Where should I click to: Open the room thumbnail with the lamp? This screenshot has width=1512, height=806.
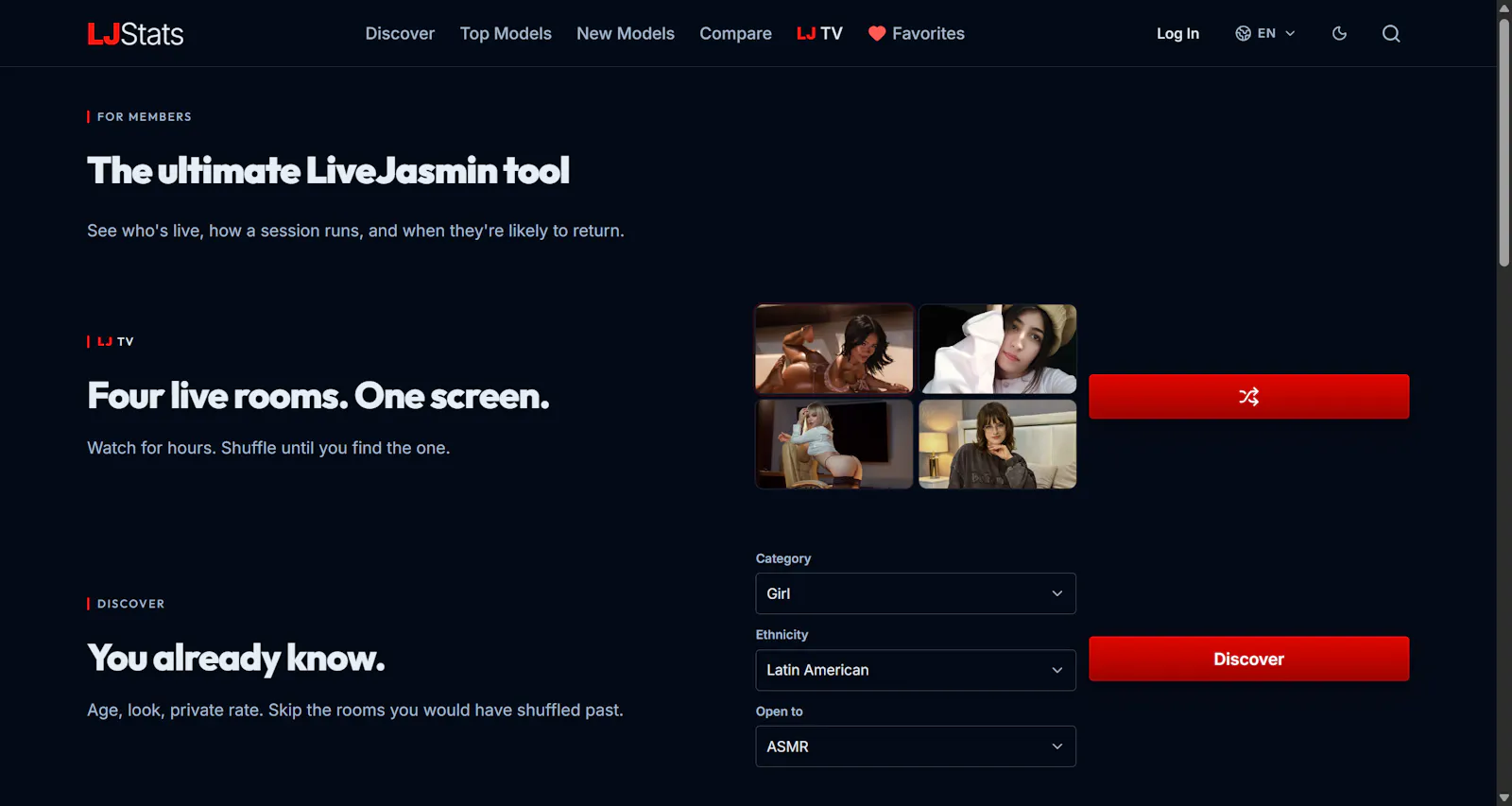point(998,444)
